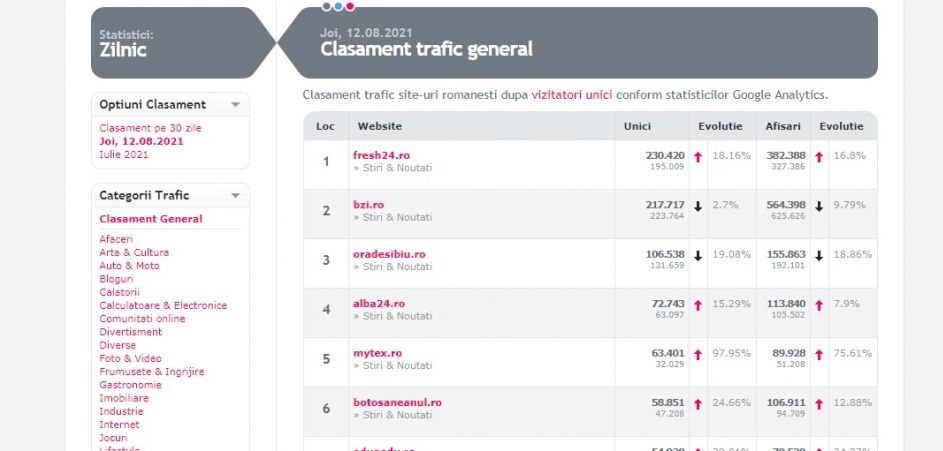Click fresh24.ro afisari up arrow
The width and height of the screenshot is (943, 451).
pyautogui.click(x=819, y=157)
